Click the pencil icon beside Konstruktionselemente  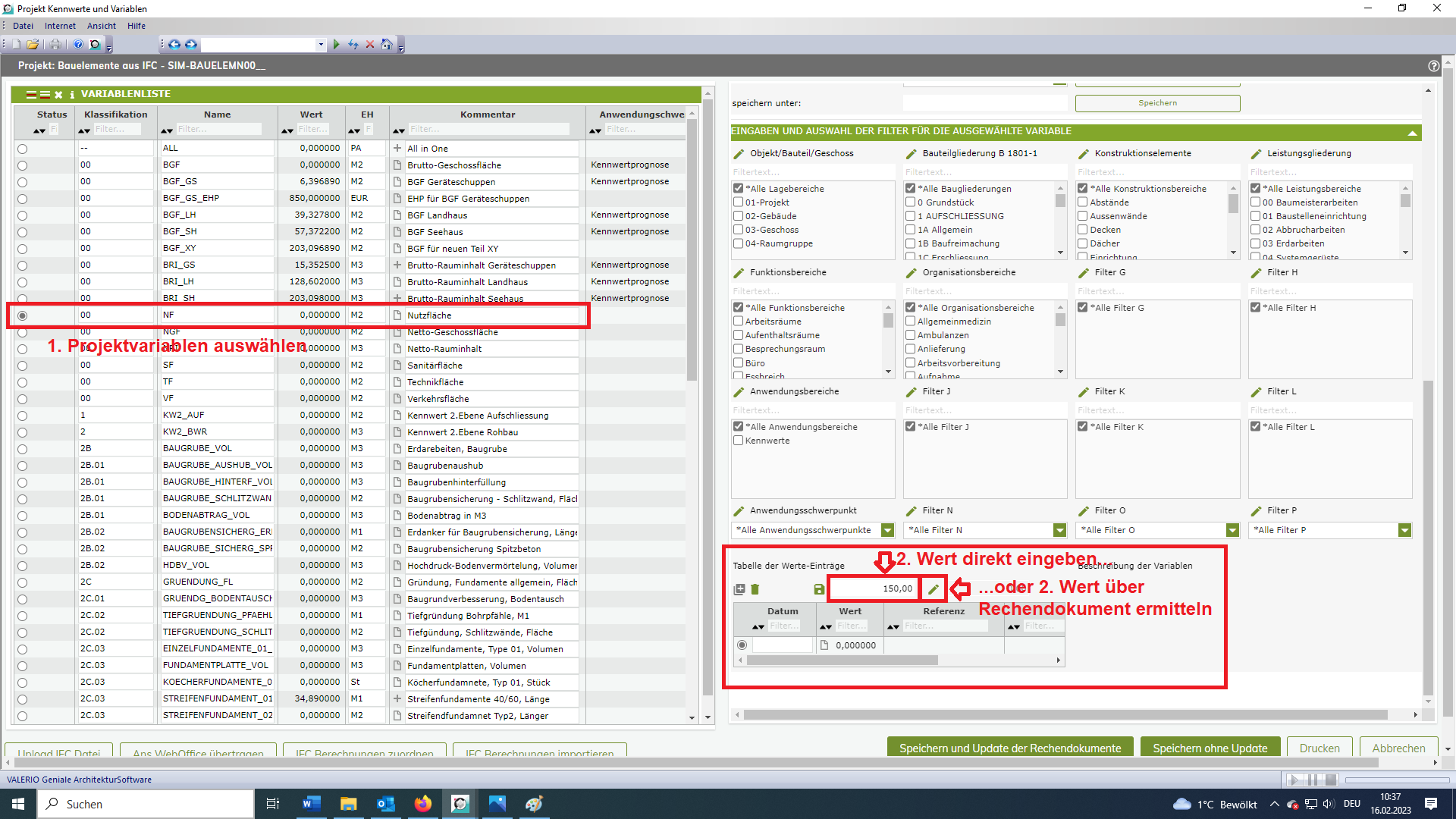tap(1084, 154)
